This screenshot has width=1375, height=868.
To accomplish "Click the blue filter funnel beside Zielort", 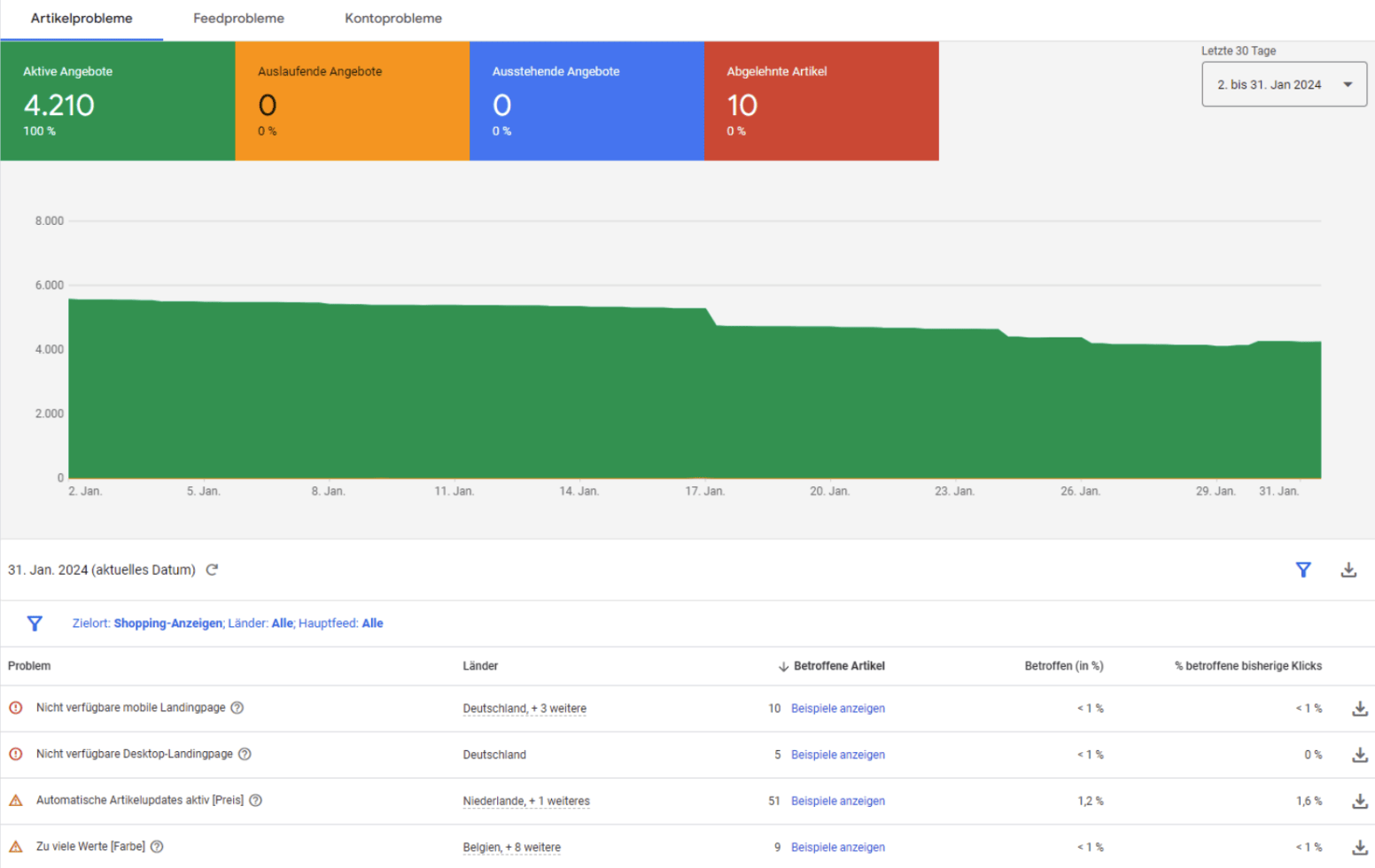I will [35, 624].
